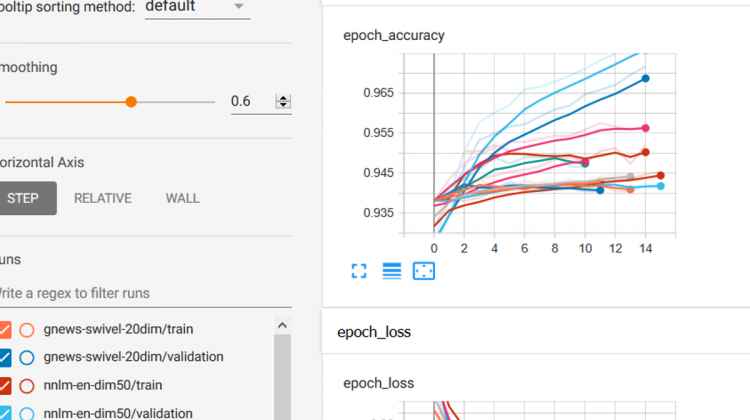Uncheck the gnews-swivel-20dim/train run checkbox

point(4,329)
